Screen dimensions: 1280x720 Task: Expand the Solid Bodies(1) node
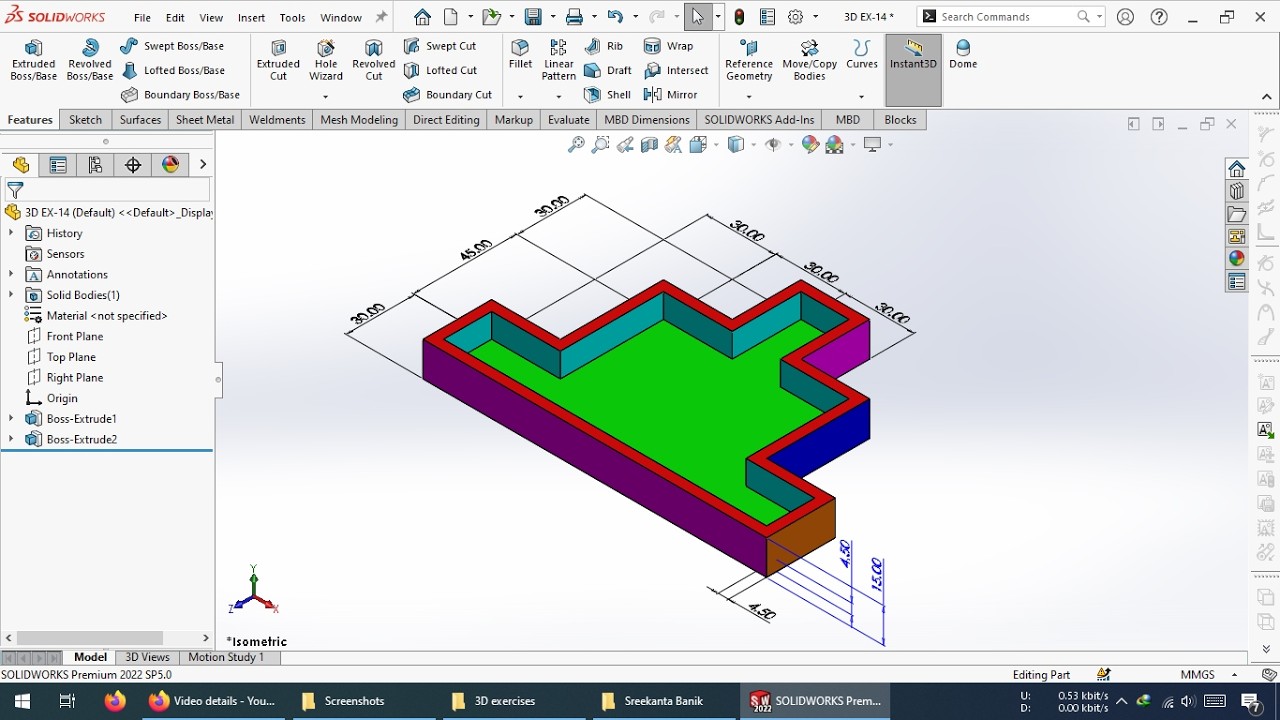[11, 295]
